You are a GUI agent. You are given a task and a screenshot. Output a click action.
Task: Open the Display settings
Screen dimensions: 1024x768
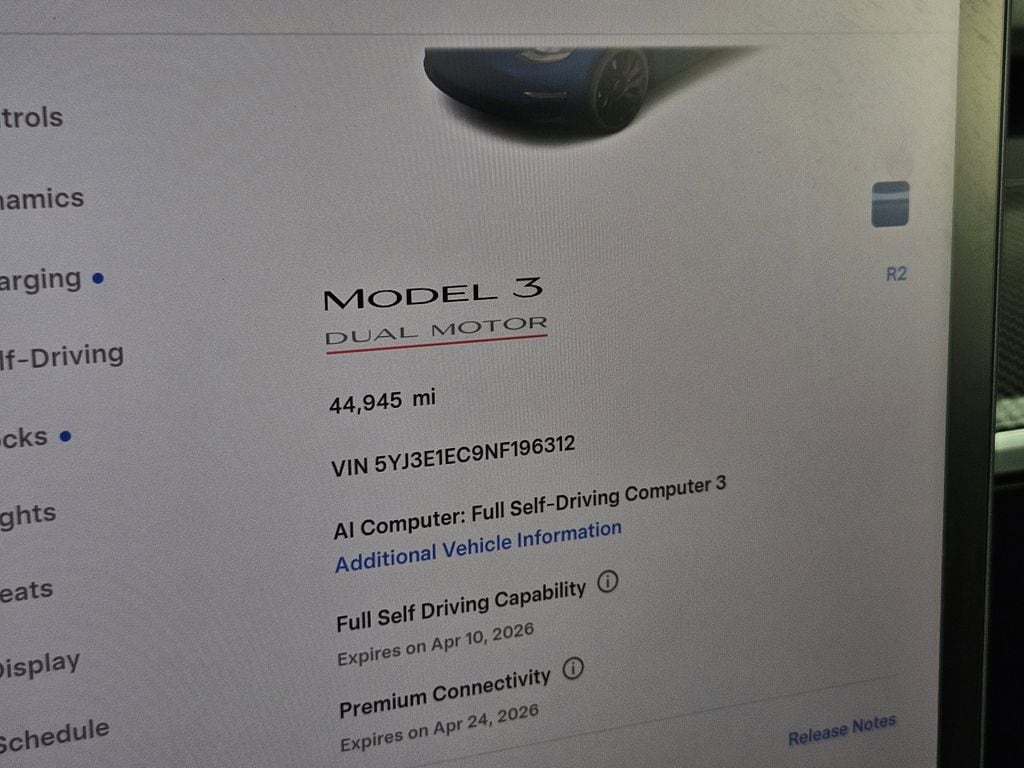(40, 665)
